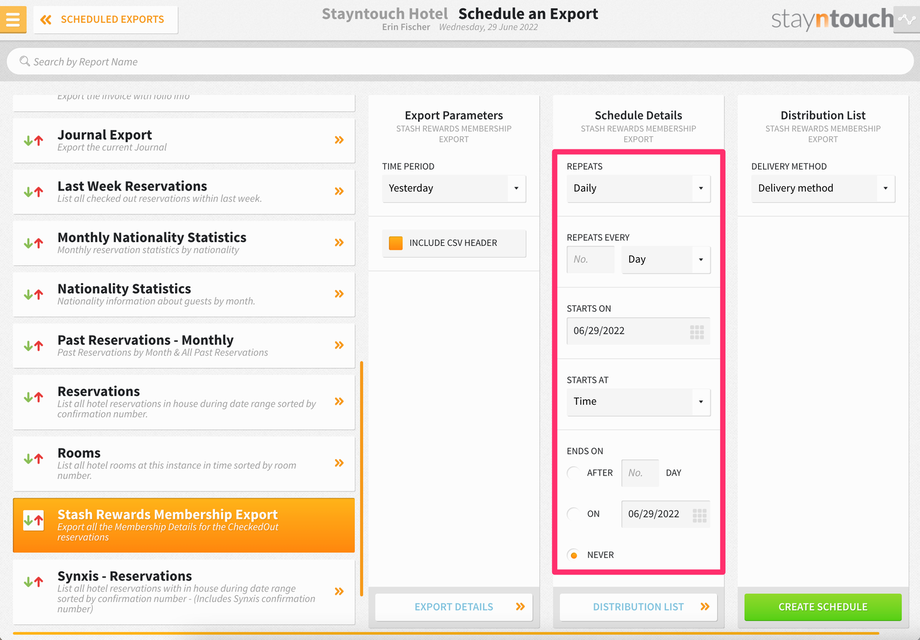Viewport: 920px width, 640px height.
Task: Open Rooms export chevron
Action: (339, 463)
